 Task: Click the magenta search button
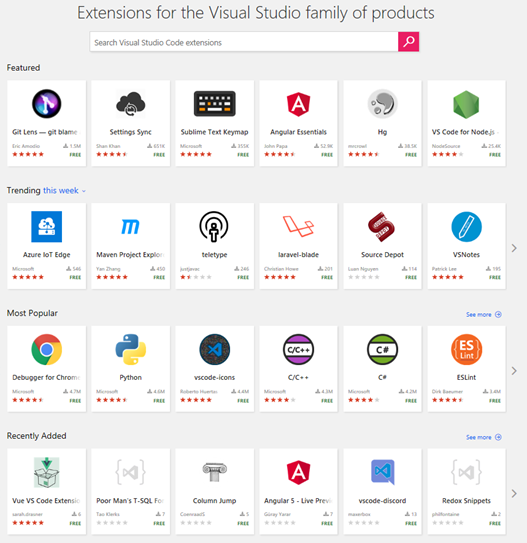click(408, 42)
